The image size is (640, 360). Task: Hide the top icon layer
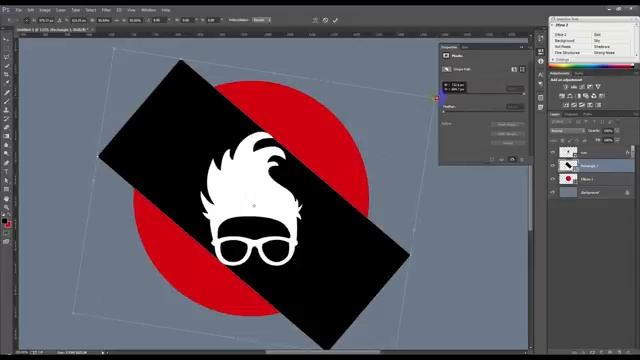coord(553,152)
